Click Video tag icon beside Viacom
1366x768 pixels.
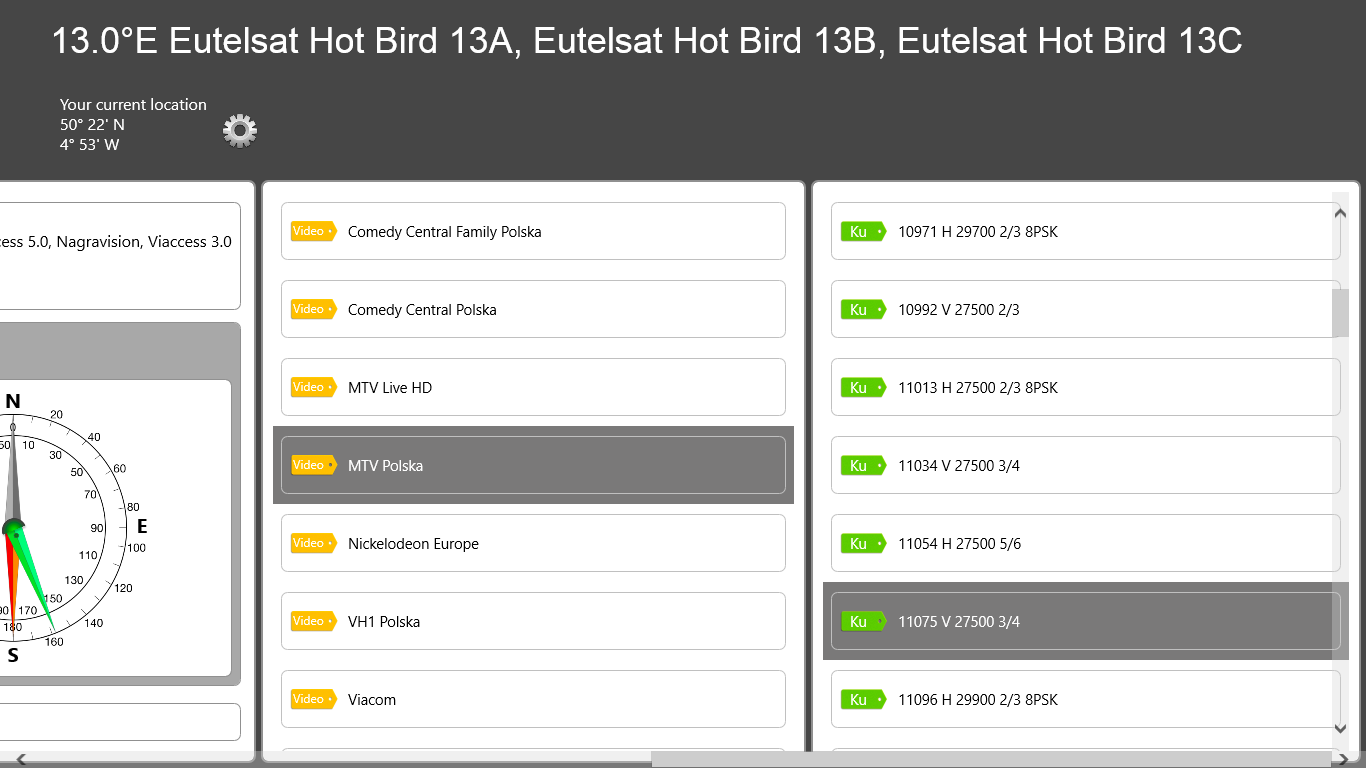[x=313, y=699]
